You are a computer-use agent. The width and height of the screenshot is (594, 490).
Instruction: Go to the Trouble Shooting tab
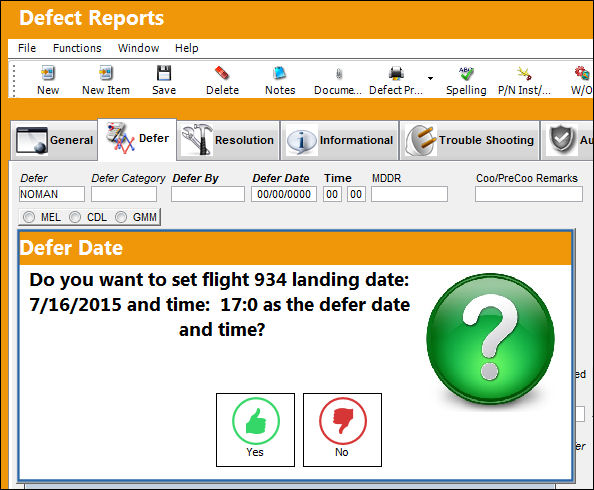[470, 140]
